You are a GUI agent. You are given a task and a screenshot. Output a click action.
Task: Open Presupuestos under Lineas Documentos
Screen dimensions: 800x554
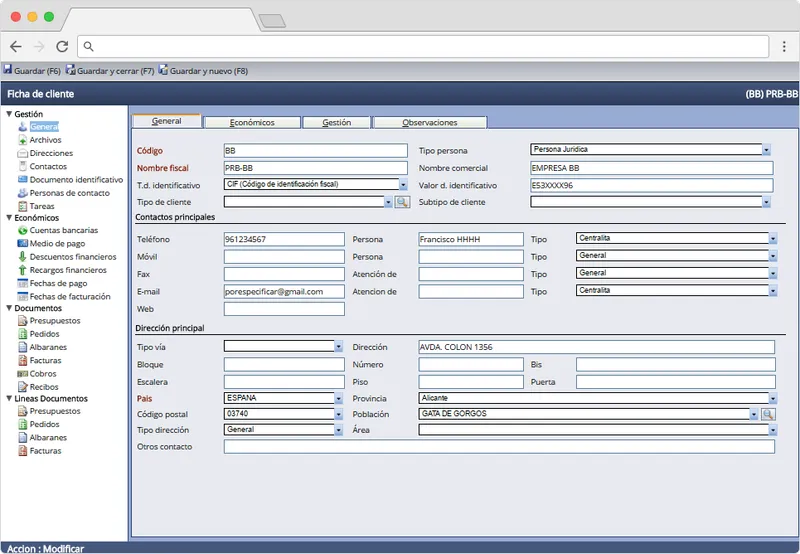pyautogui.click(x=55, y=411)
